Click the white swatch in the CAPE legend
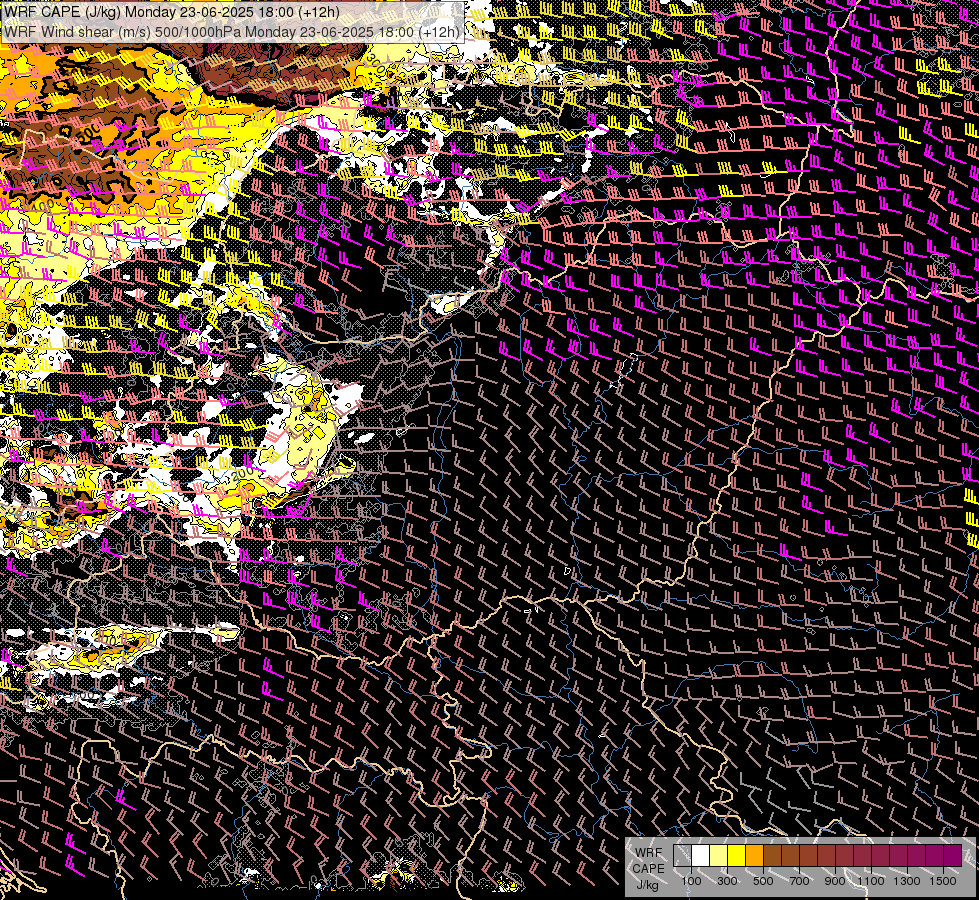 pos(701,856)
